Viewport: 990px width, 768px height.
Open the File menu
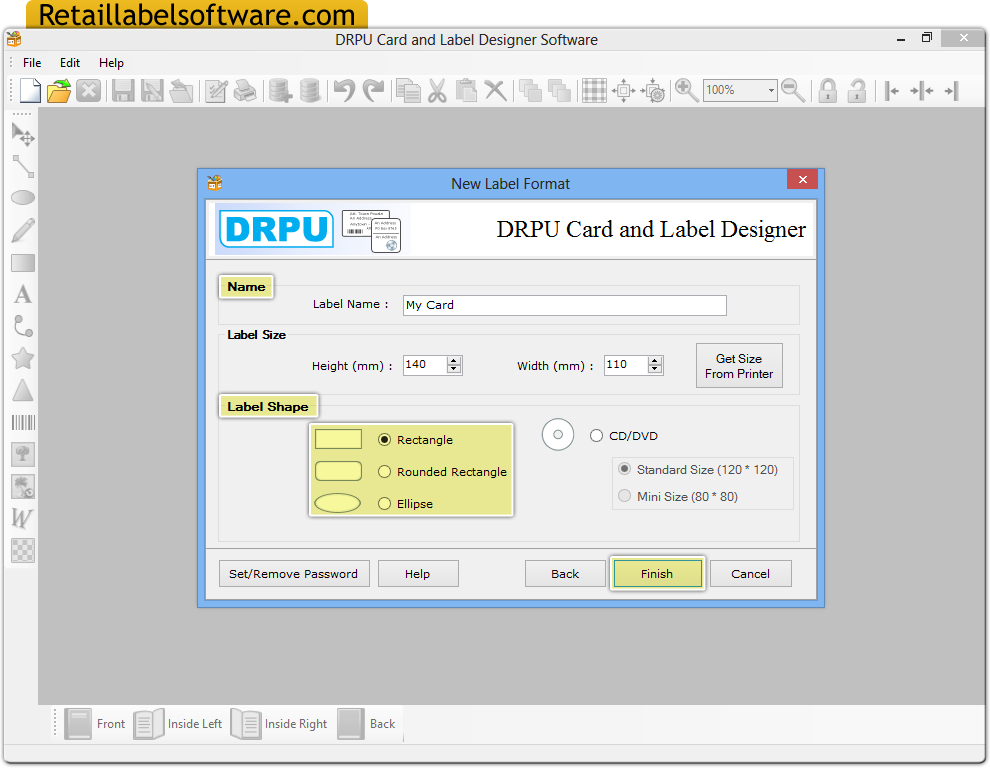click(32, 63)
